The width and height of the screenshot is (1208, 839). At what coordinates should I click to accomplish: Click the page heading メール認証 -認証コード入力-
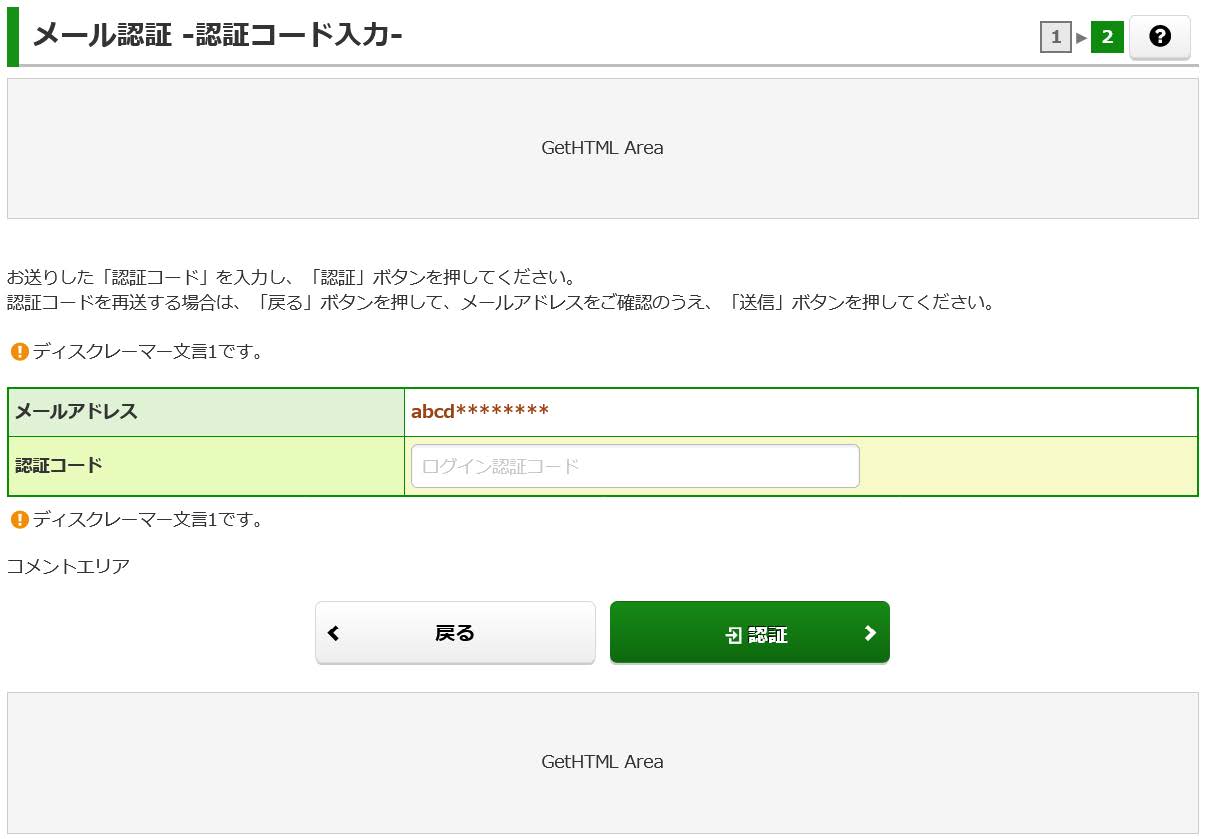[x=218, y=36]
